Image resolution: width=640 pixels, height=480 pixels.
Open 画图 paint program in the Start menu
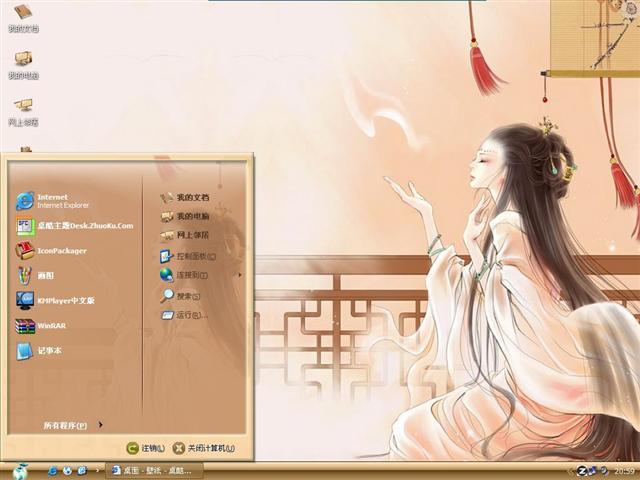(35, 276)
